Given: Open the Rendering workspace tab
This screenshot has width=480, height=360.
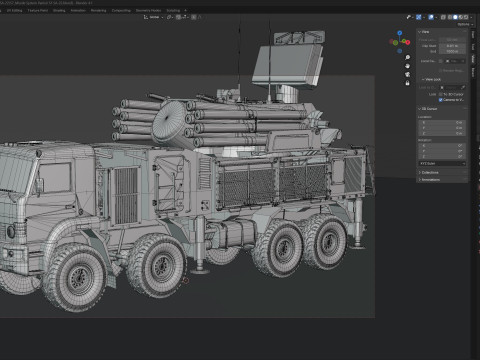Looking at the screenshot, I should pos(99,10).
